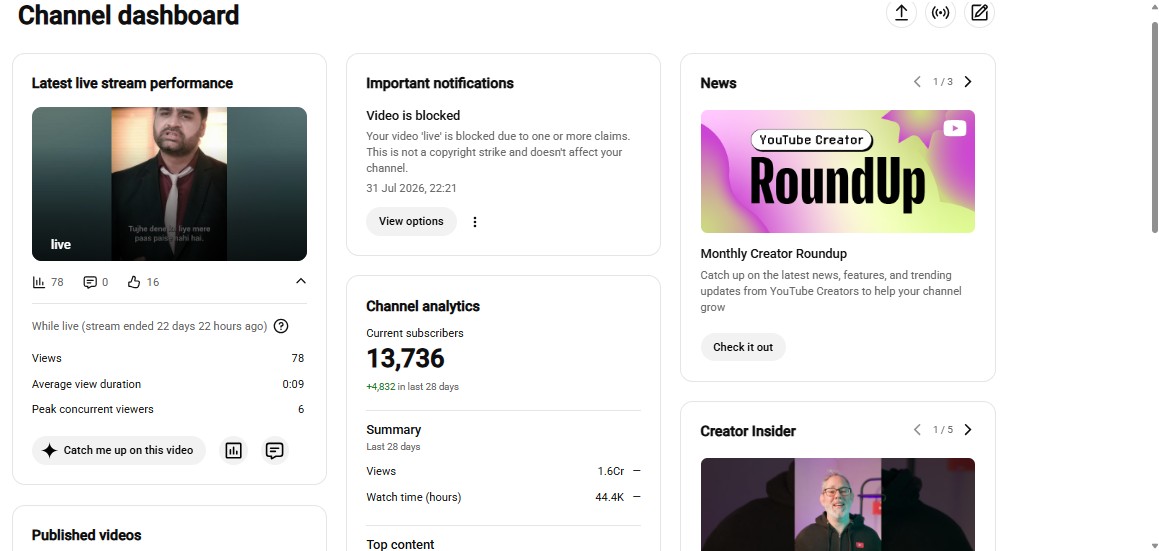Screen dimensions: 1159x551
Task: Show previous Creator Insider item
Action: point(917,430)
